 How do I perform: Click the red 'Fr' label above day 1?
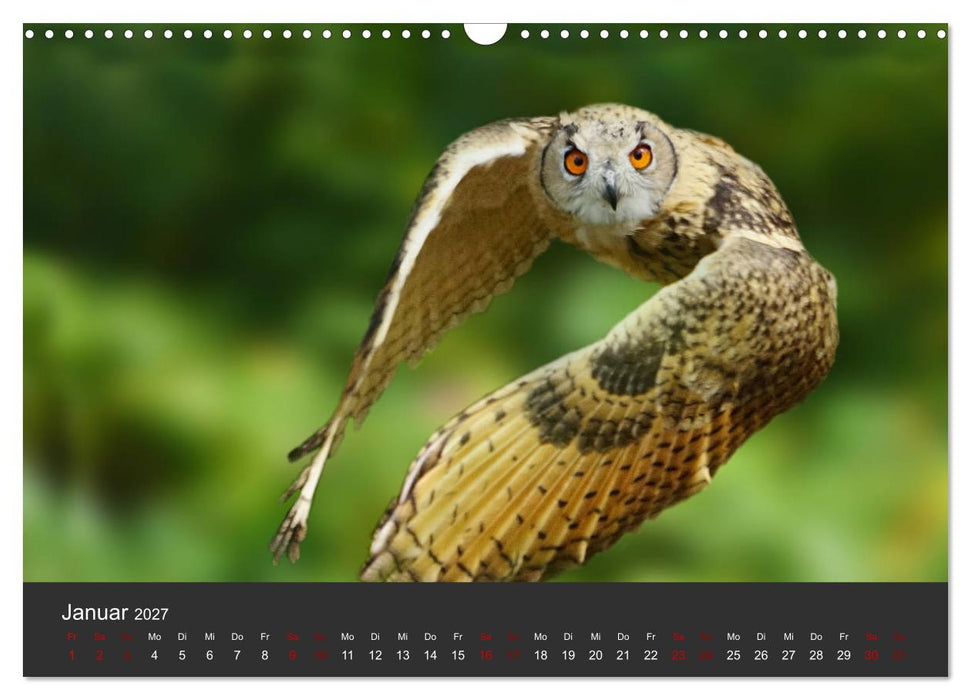tap(72, 637)
